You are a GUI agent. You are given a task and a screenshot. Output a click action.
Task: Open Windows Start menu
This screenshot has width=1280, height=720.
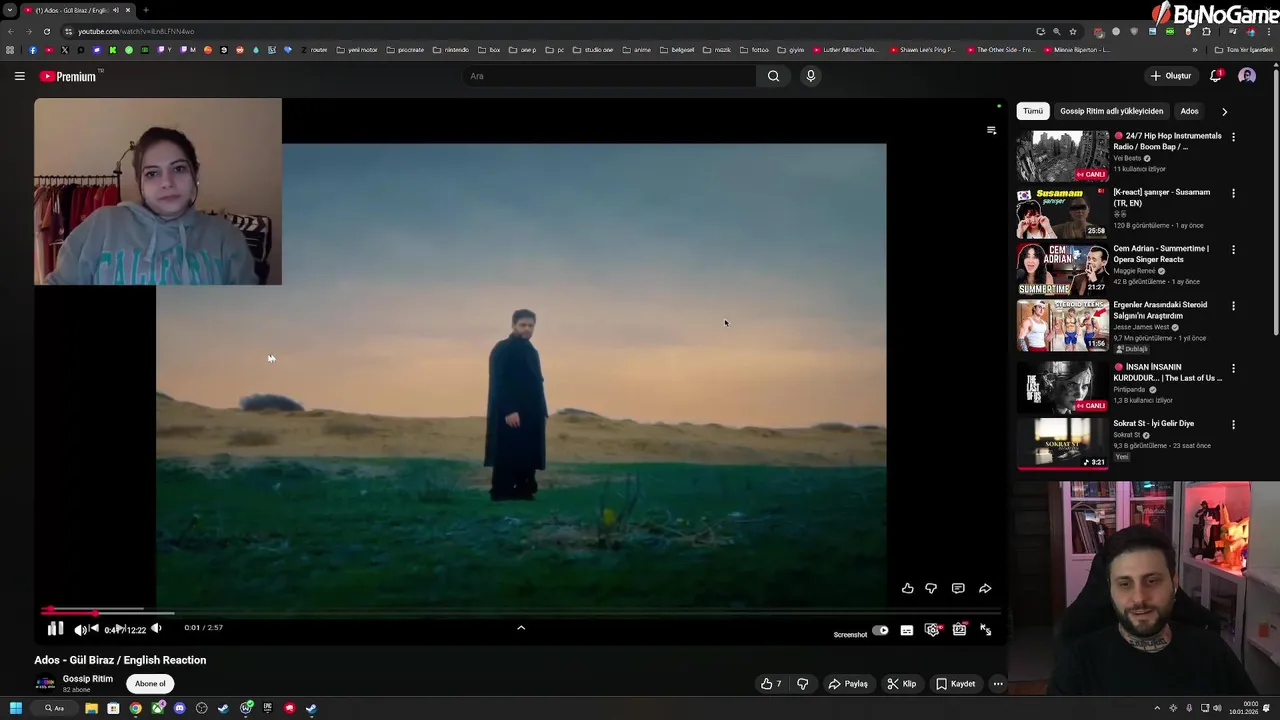point(16,708)
